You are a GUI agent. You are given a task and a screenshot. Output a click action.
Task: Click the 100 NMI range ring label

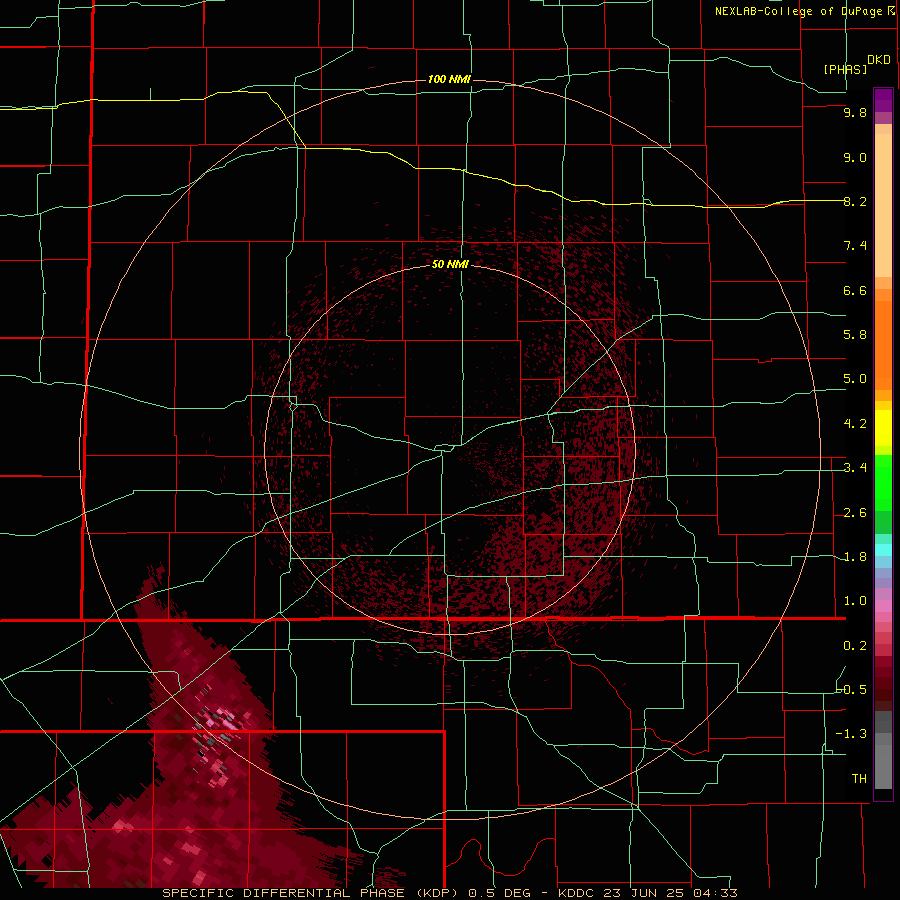click(449, 79)
